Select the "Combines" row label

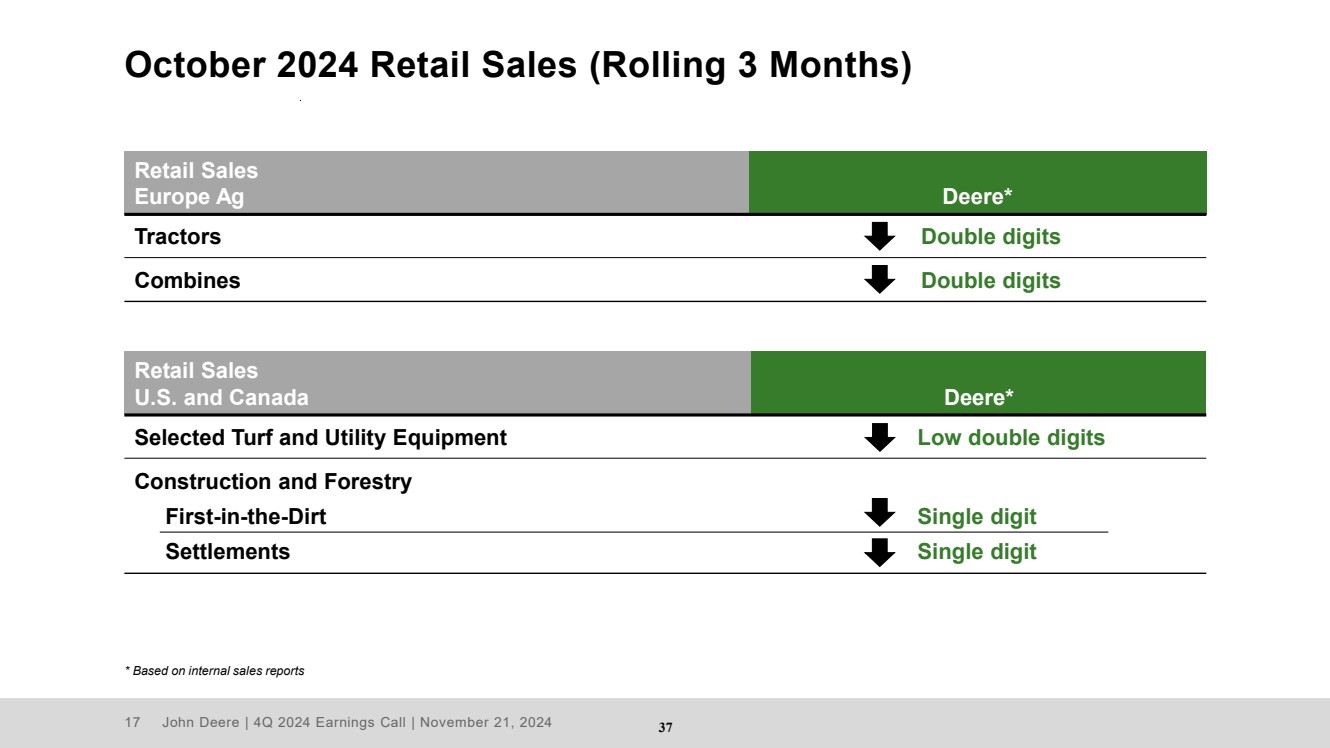(188, 280)
